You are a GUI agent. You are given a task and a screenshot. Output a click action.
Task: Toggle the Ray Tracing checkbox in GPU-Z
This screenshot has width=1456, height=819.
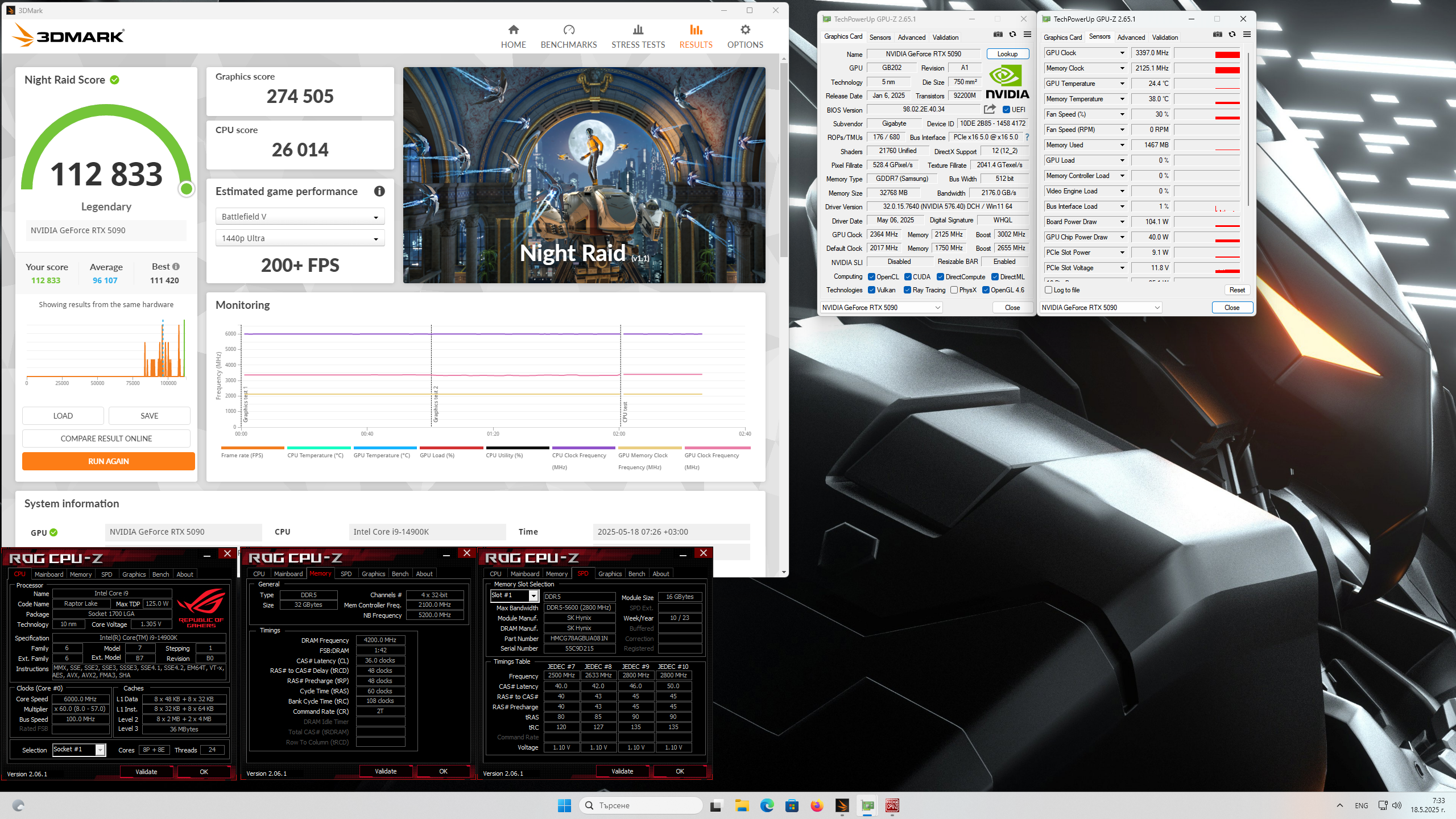908,290
